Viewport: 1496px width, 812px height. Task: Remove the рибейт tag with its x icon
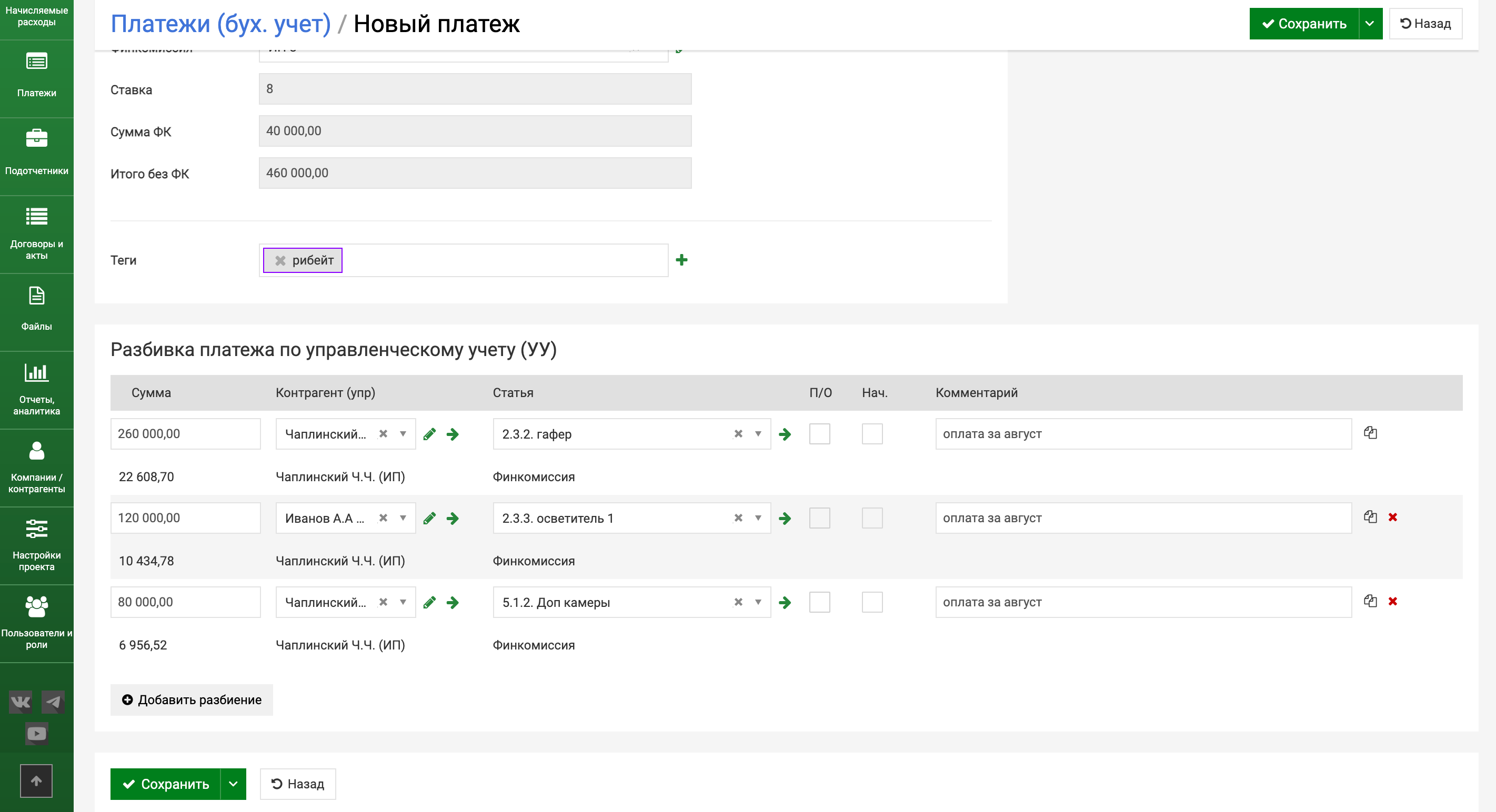(x=280, y=261)
